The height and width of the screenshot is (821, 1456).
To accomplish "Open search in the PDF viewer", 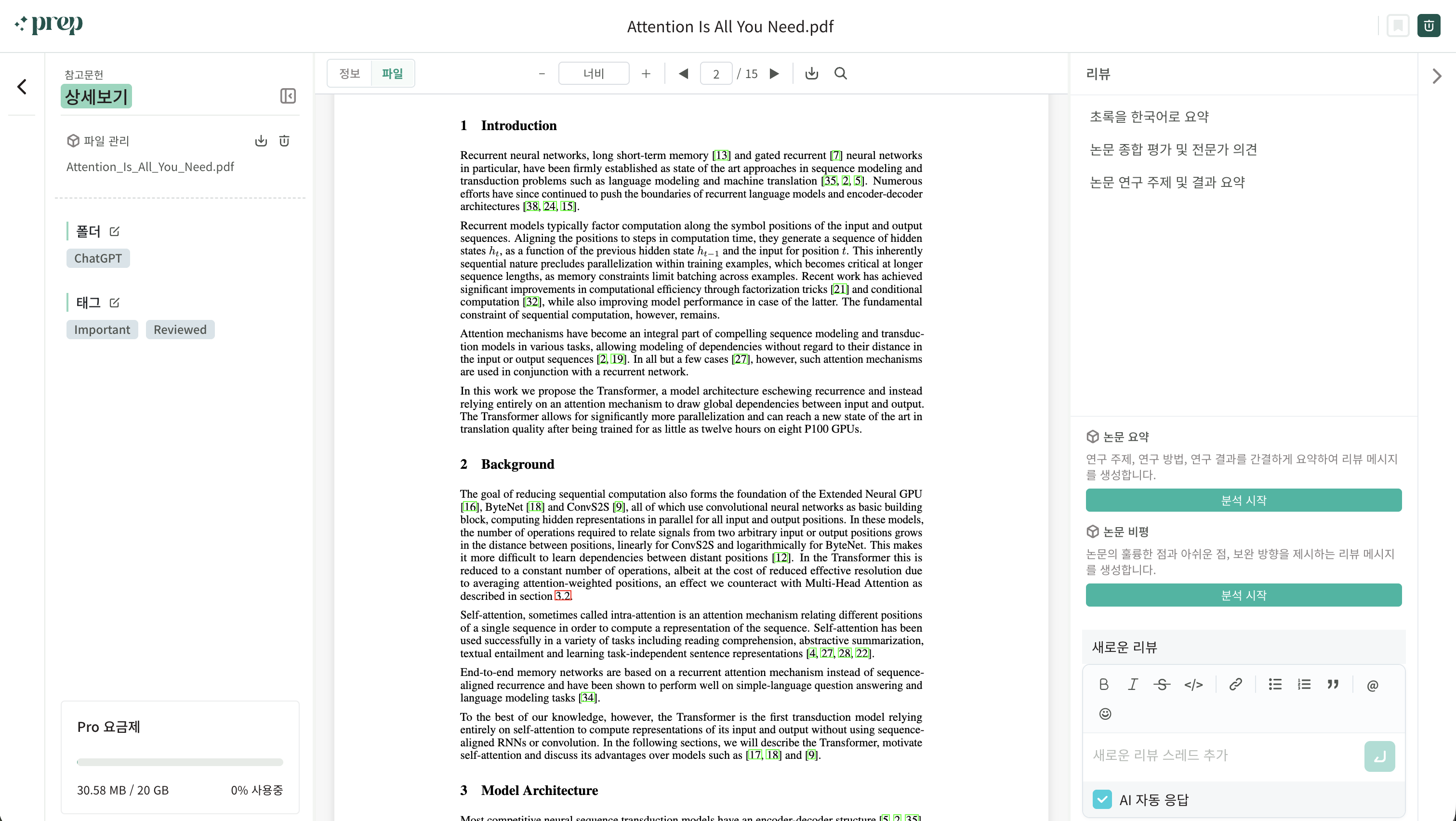I will click(x=840, y=73).
